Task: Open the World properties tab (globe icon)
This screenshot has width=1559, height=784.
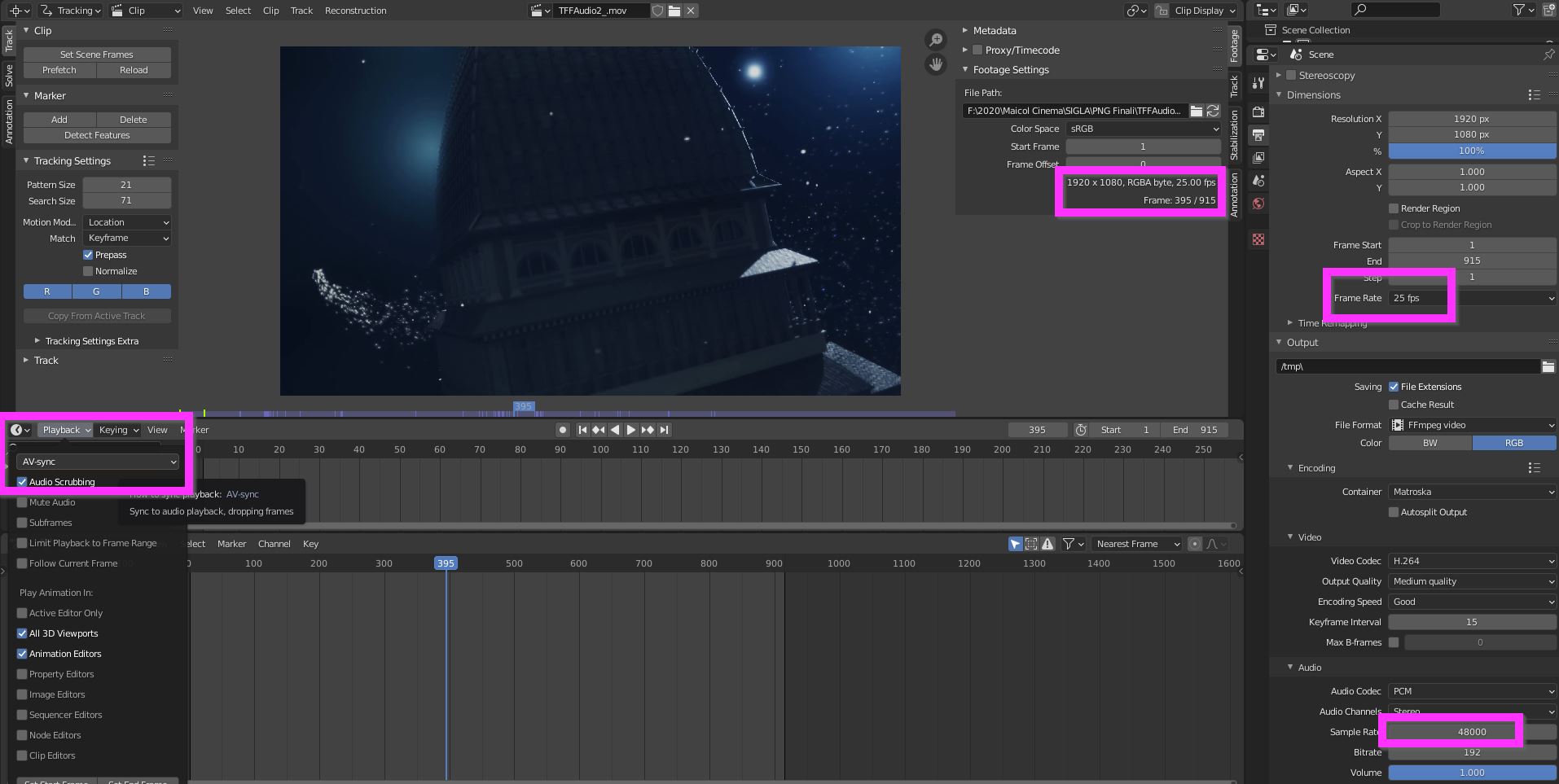Action: coord(1258,204)
